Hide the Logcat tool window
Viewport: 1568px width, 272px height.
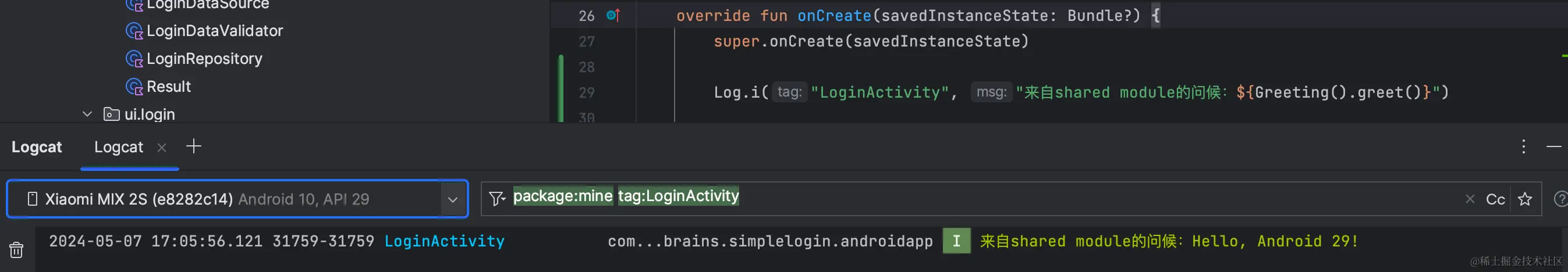(1553, 146)
